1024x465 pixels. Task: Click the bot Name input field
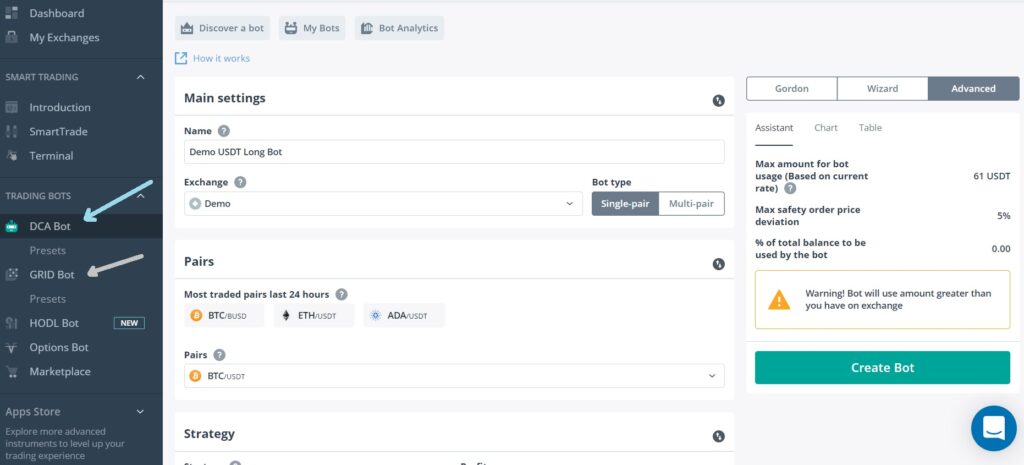pyautogui.click(x=454, y=152)
